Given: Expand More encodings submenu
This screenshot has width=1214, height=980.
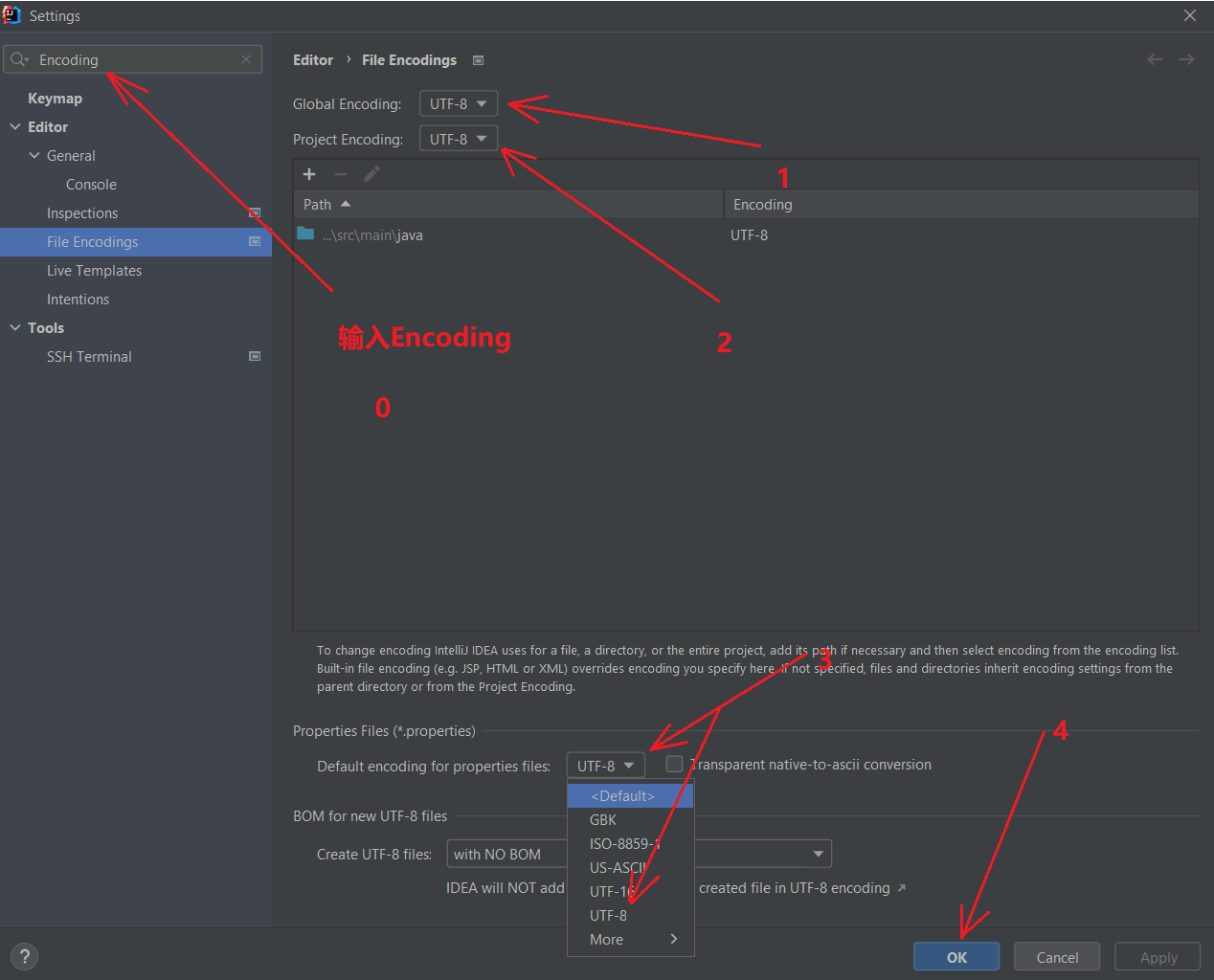Looking at the screenshot, I should 630,939.
